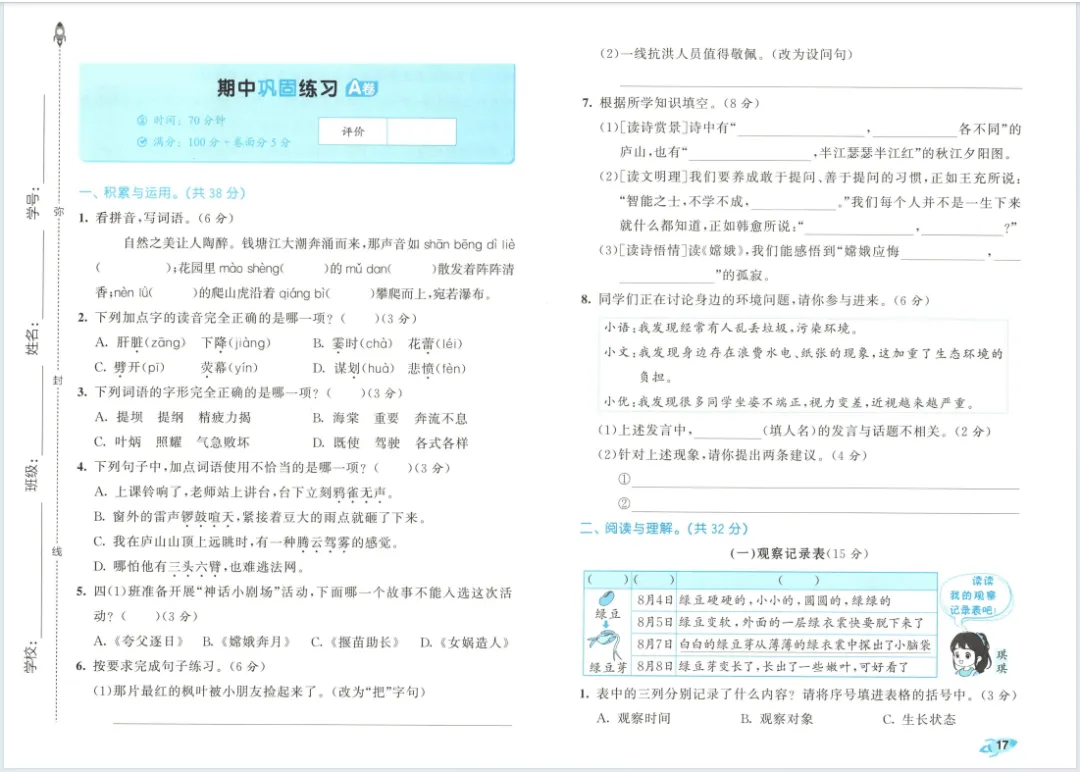Choose option "D. 既使 驾驶 各式各样"
The height and width of the screenshot is (772, 1080).
tap(390, 442)
